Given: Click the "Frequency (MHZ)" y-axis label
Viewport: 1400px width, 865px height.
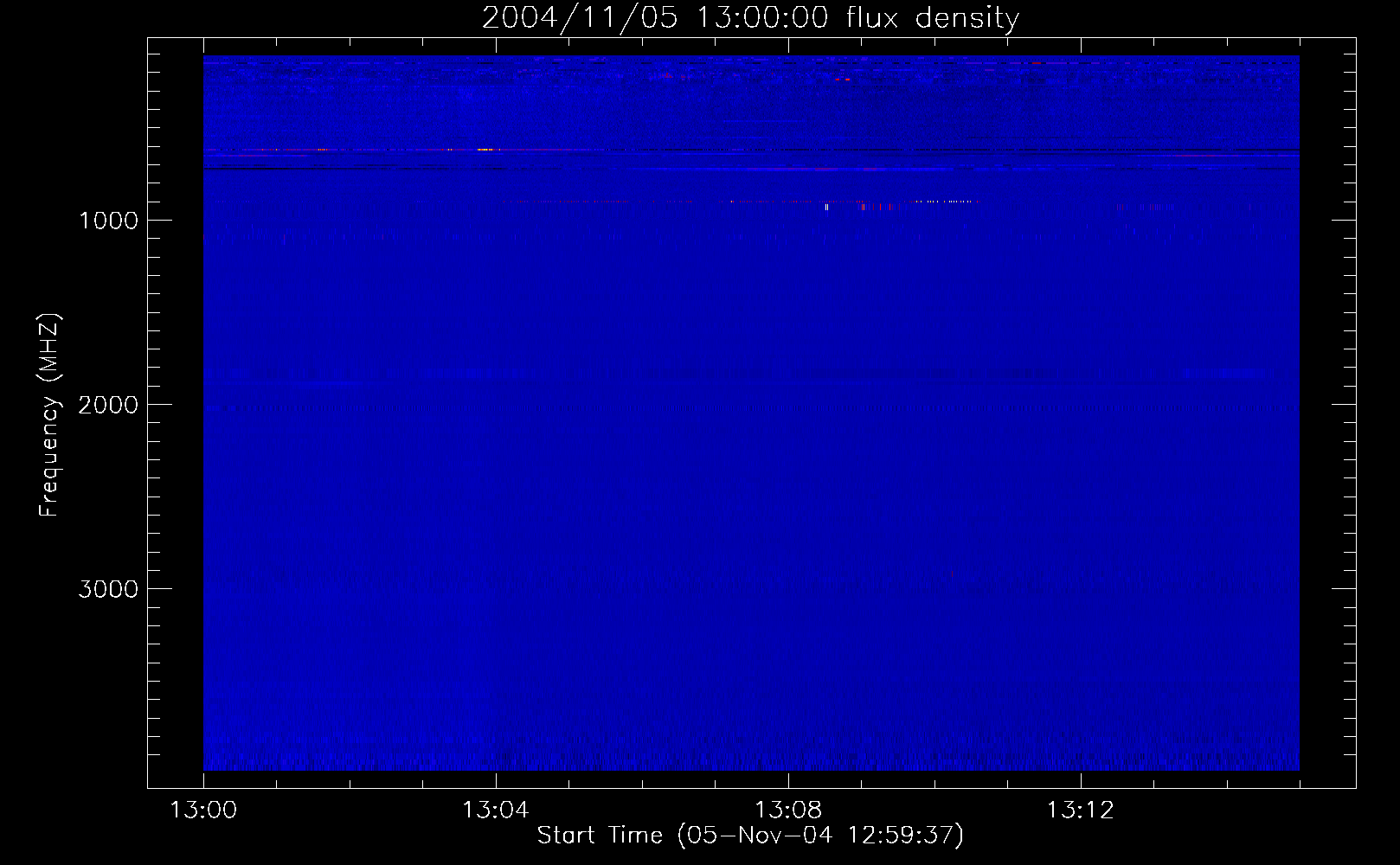Looking at the screenshot, I should click(x=49, y=415).
